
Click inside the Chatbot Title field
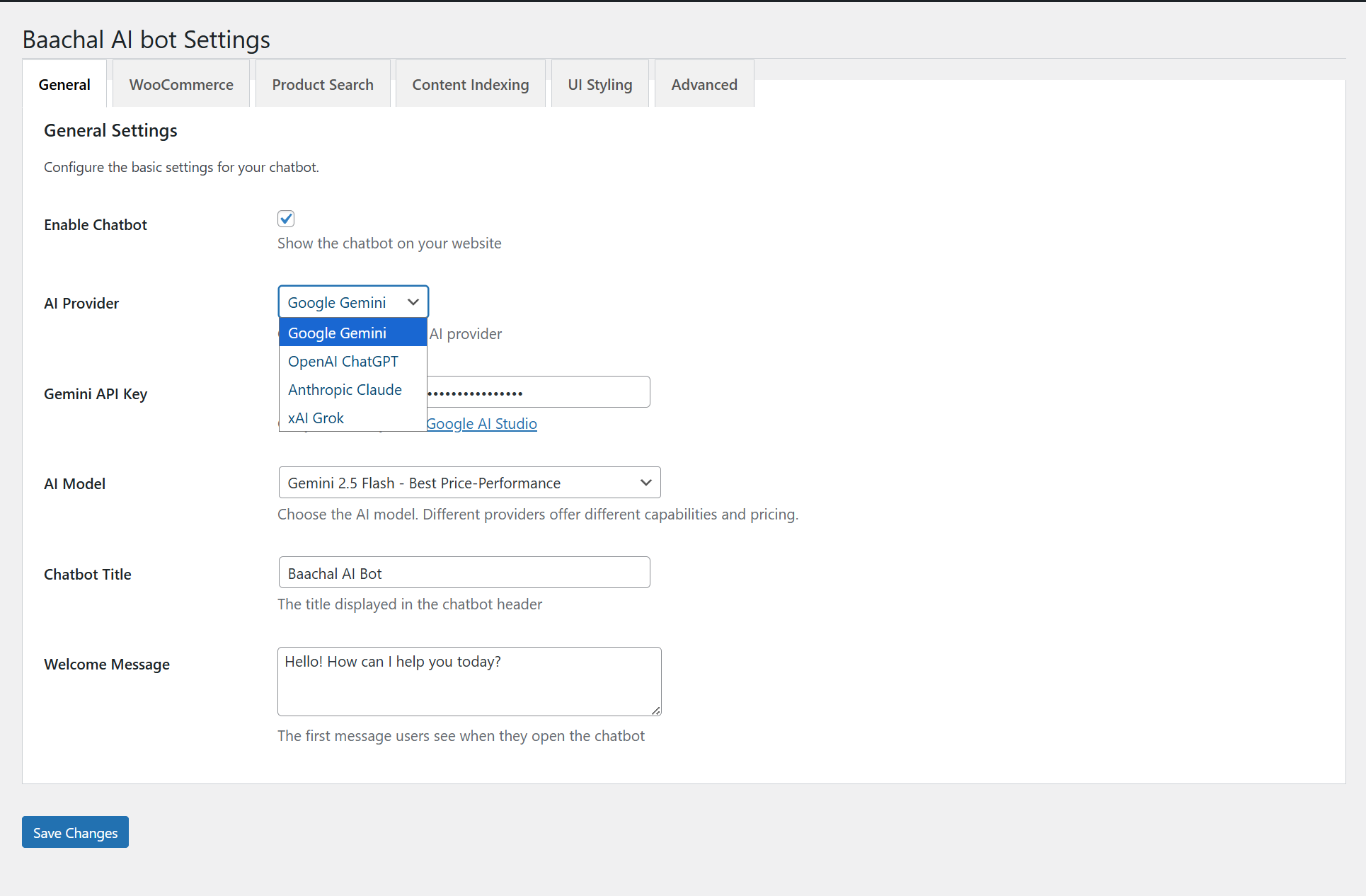pos(464,573)
